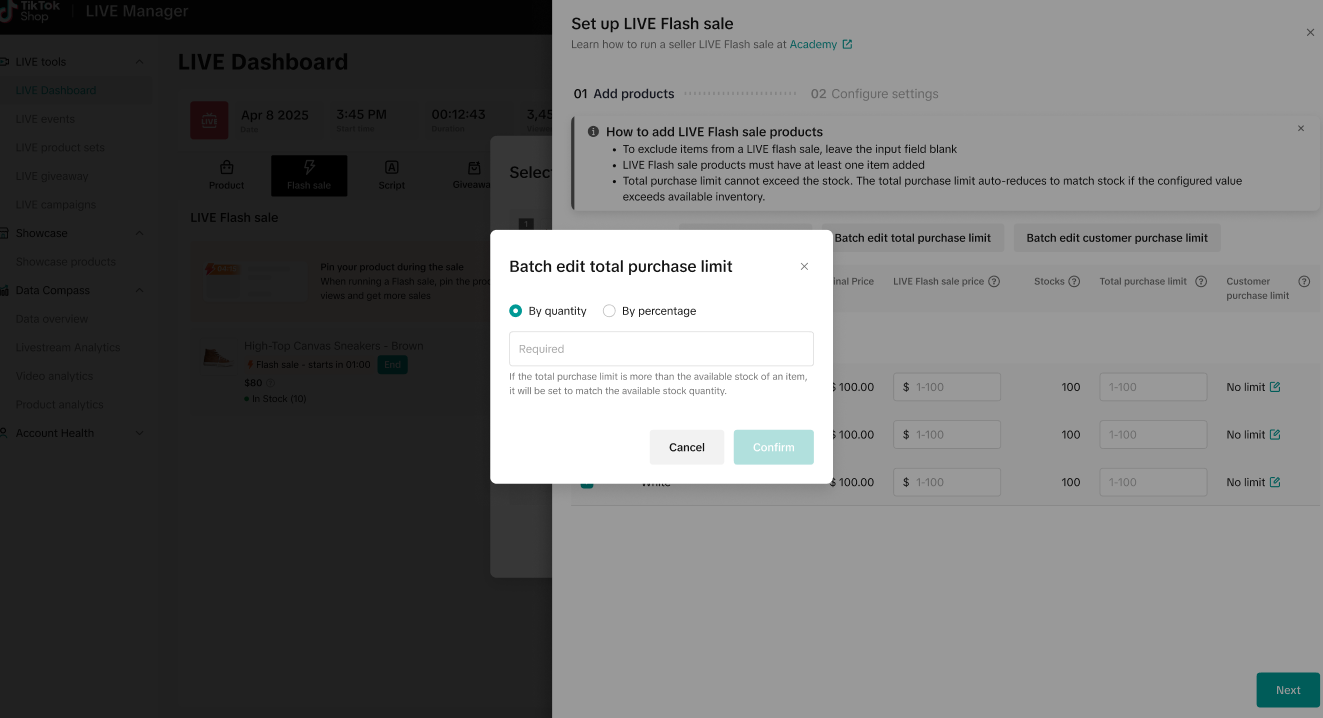This screenshot has width=1323, height=718.
Task: Click the Customer purchase limit help icon
Action: point(1304,282)
